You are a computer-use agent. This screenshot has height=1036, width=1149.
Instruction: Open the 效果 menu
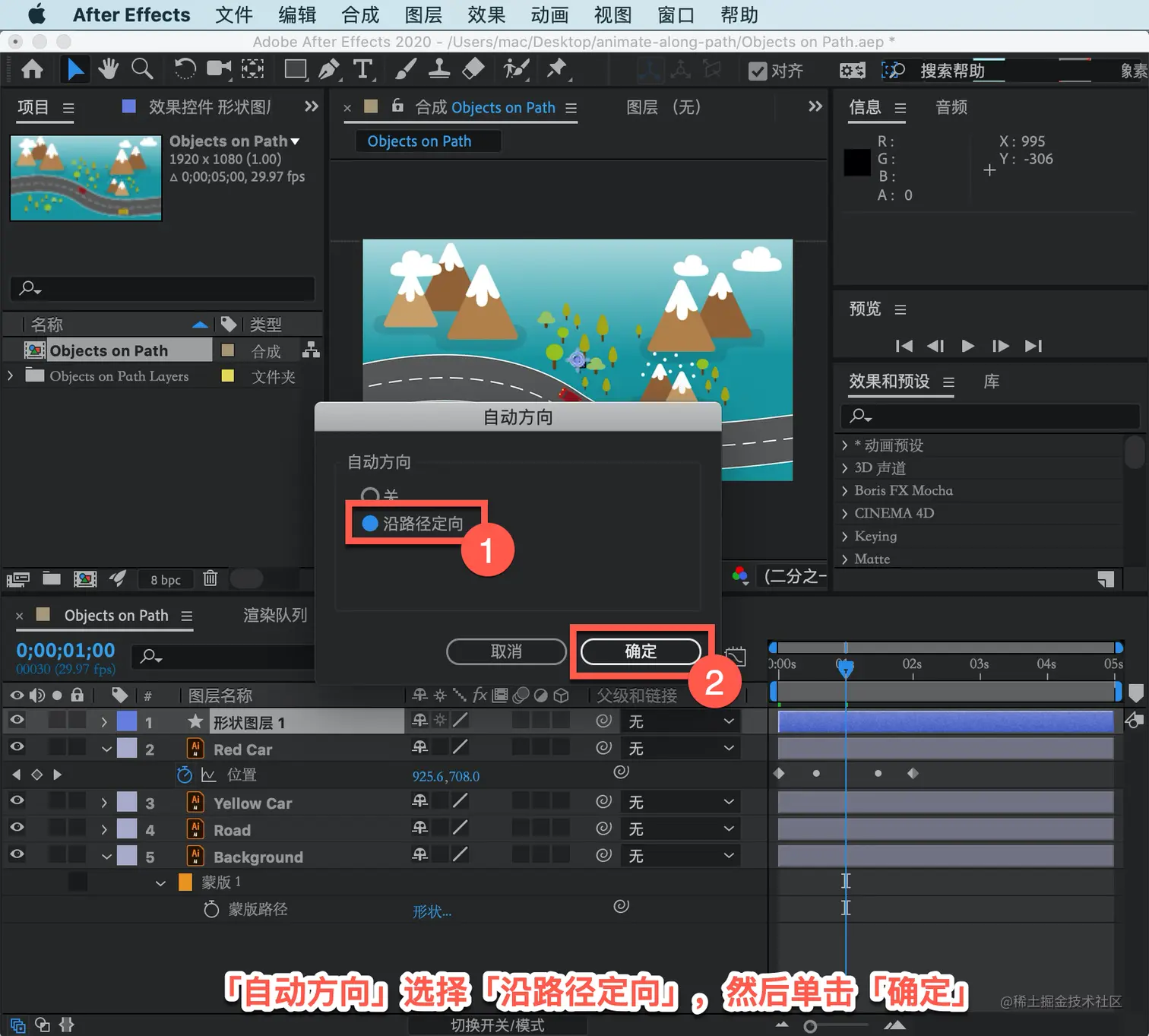486,14
